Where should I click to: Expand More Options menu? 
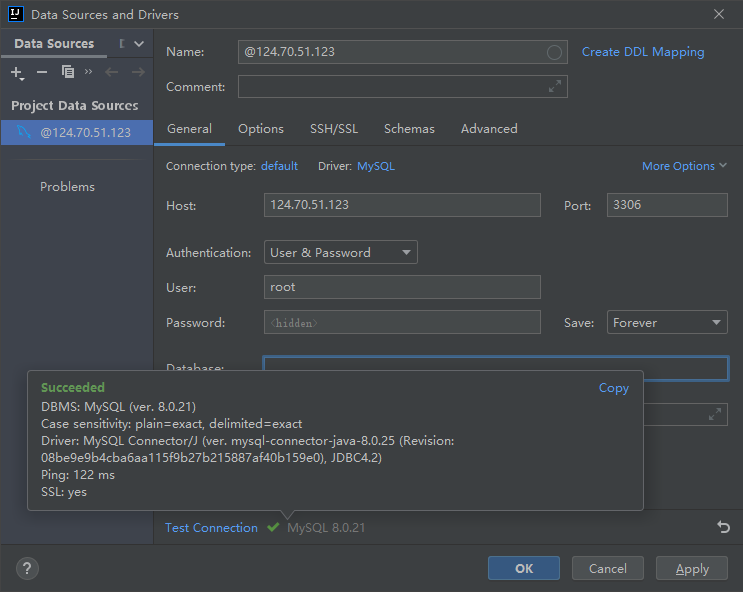click(x=684, y=166)
